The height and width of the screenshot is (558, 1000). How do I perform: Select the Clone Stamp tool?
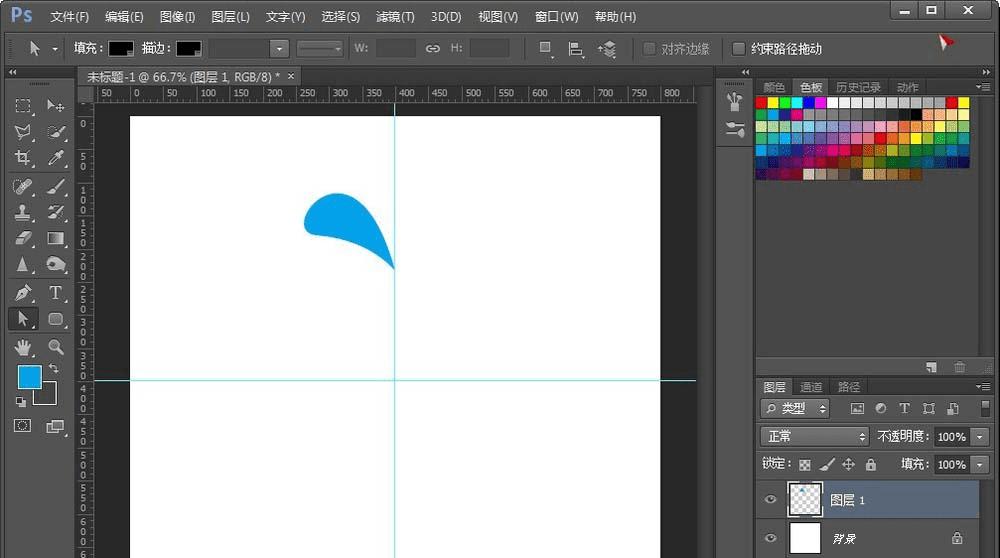tap(23, 212)
